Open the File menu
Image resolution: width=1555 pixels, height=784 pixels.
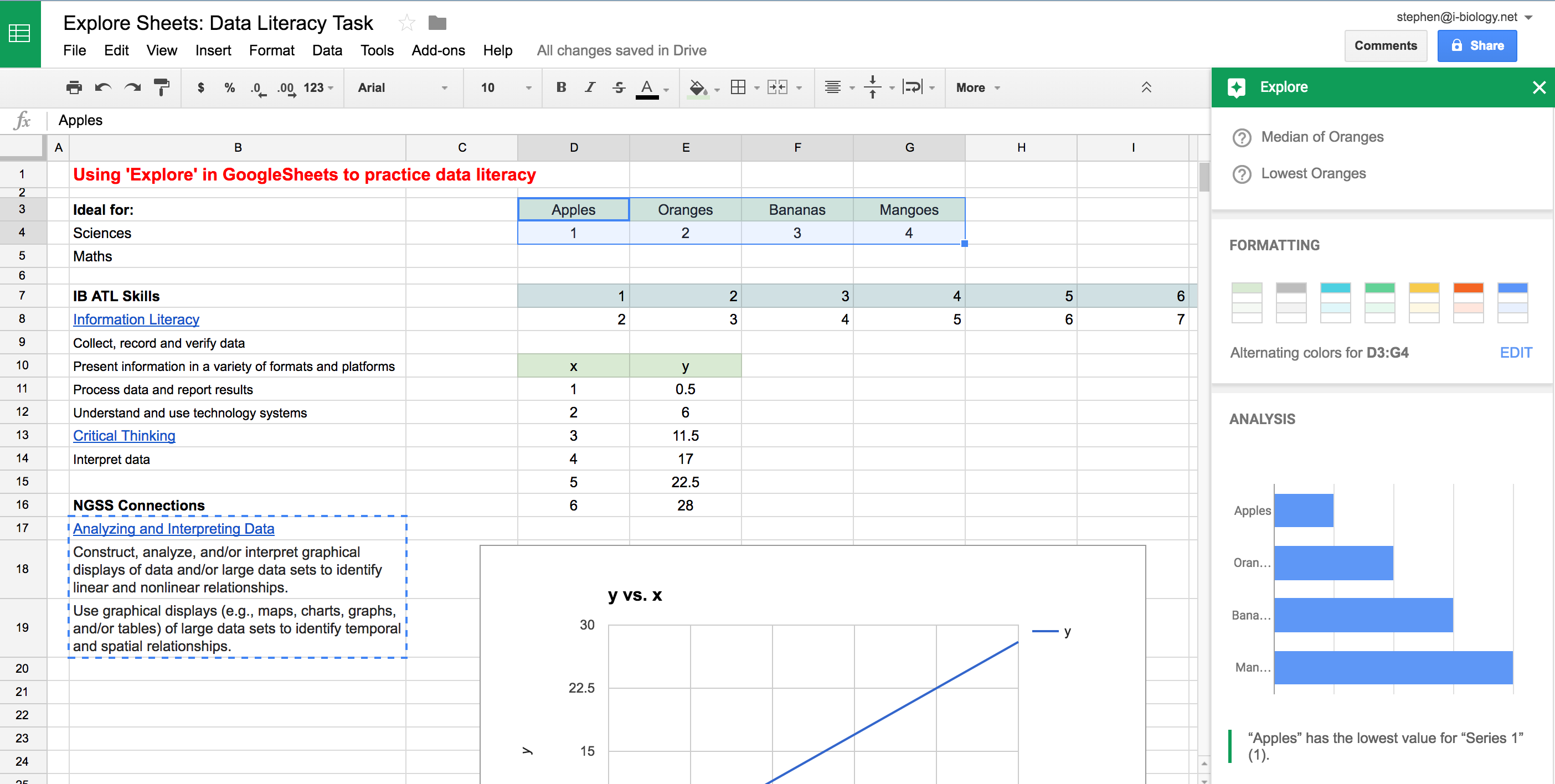click(74, 50)
